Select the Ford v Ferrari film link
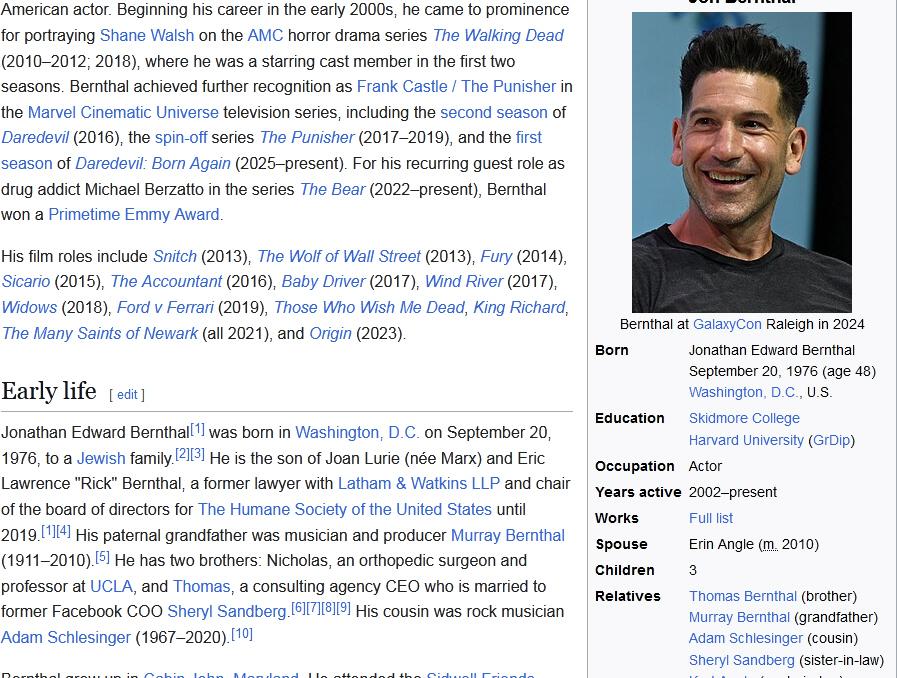Image resolution: width=897 pixels, height=678 pixels. pyautogui.click(x=165, y=308)
